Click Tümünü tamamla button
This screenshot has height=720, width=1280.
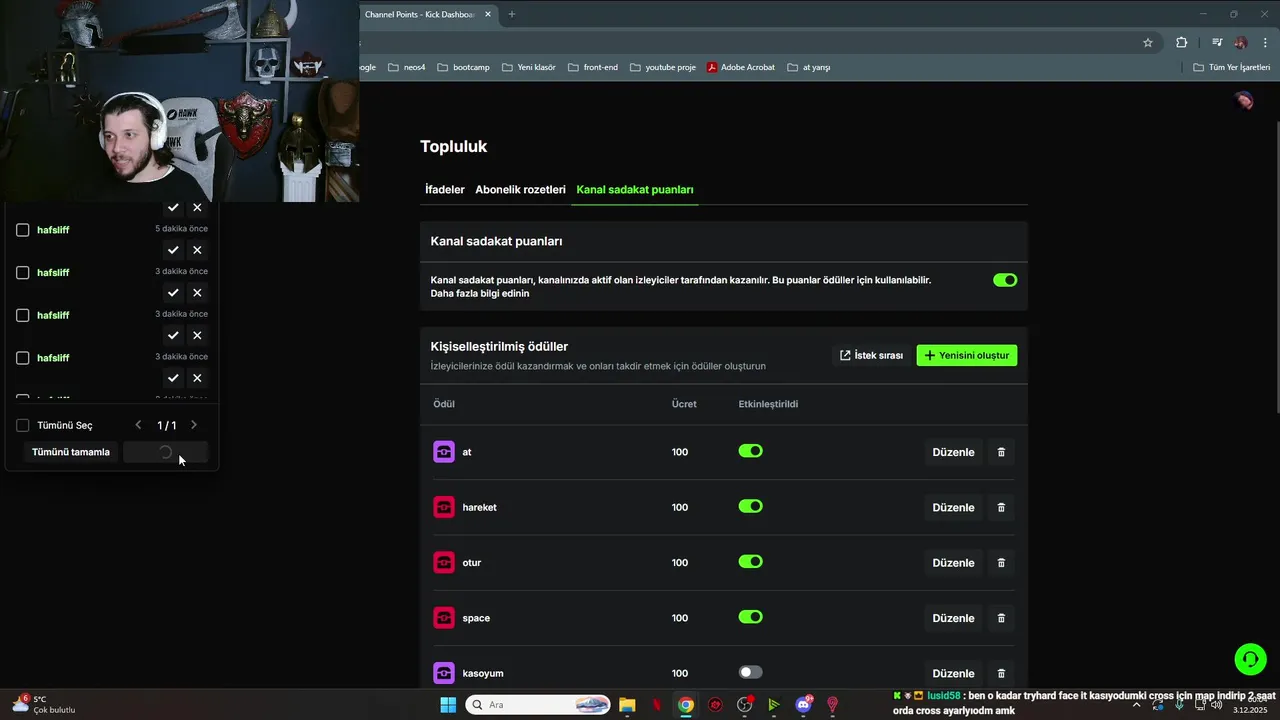(x=71, y=452)
